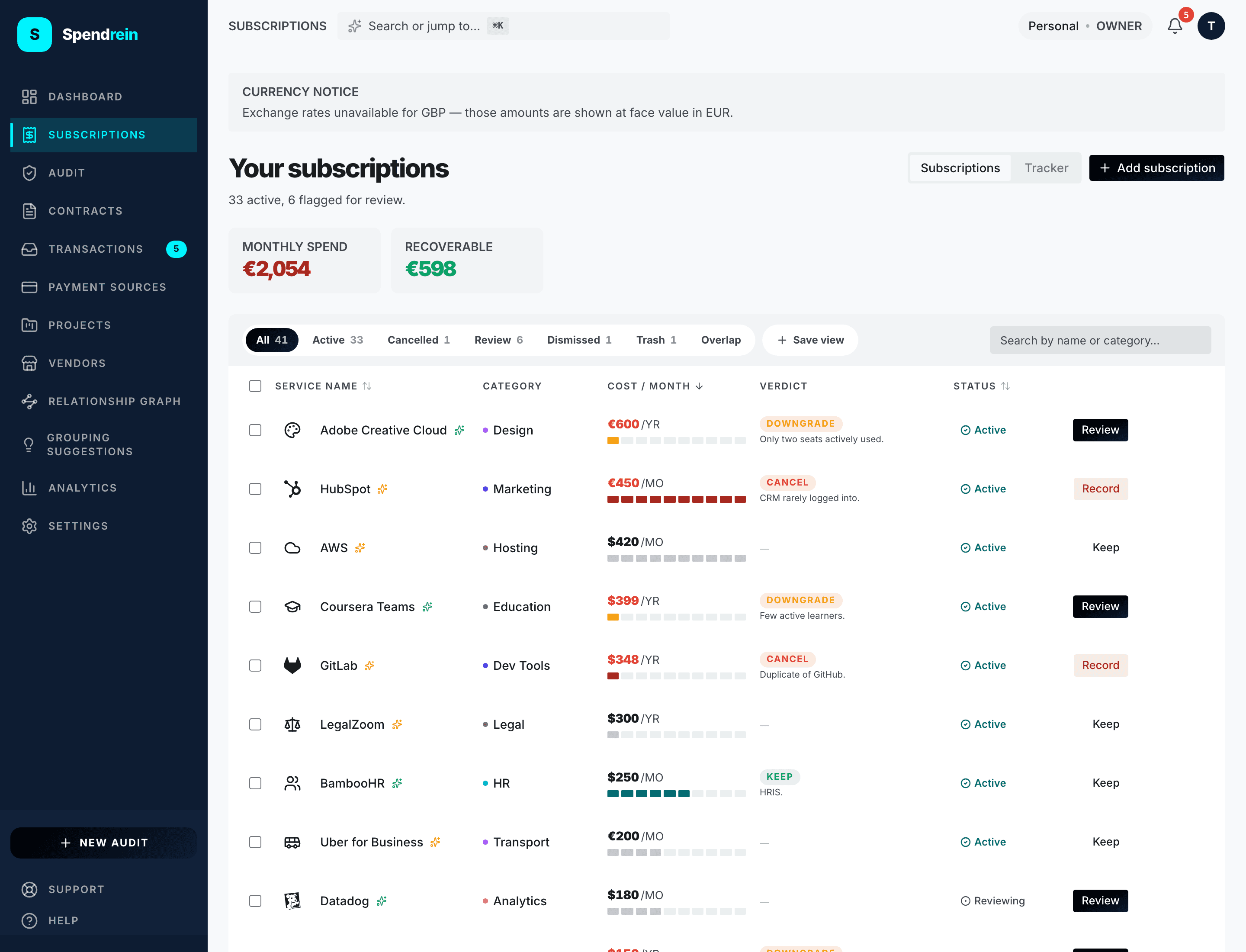Click the Save view button

tap(810, 340)
